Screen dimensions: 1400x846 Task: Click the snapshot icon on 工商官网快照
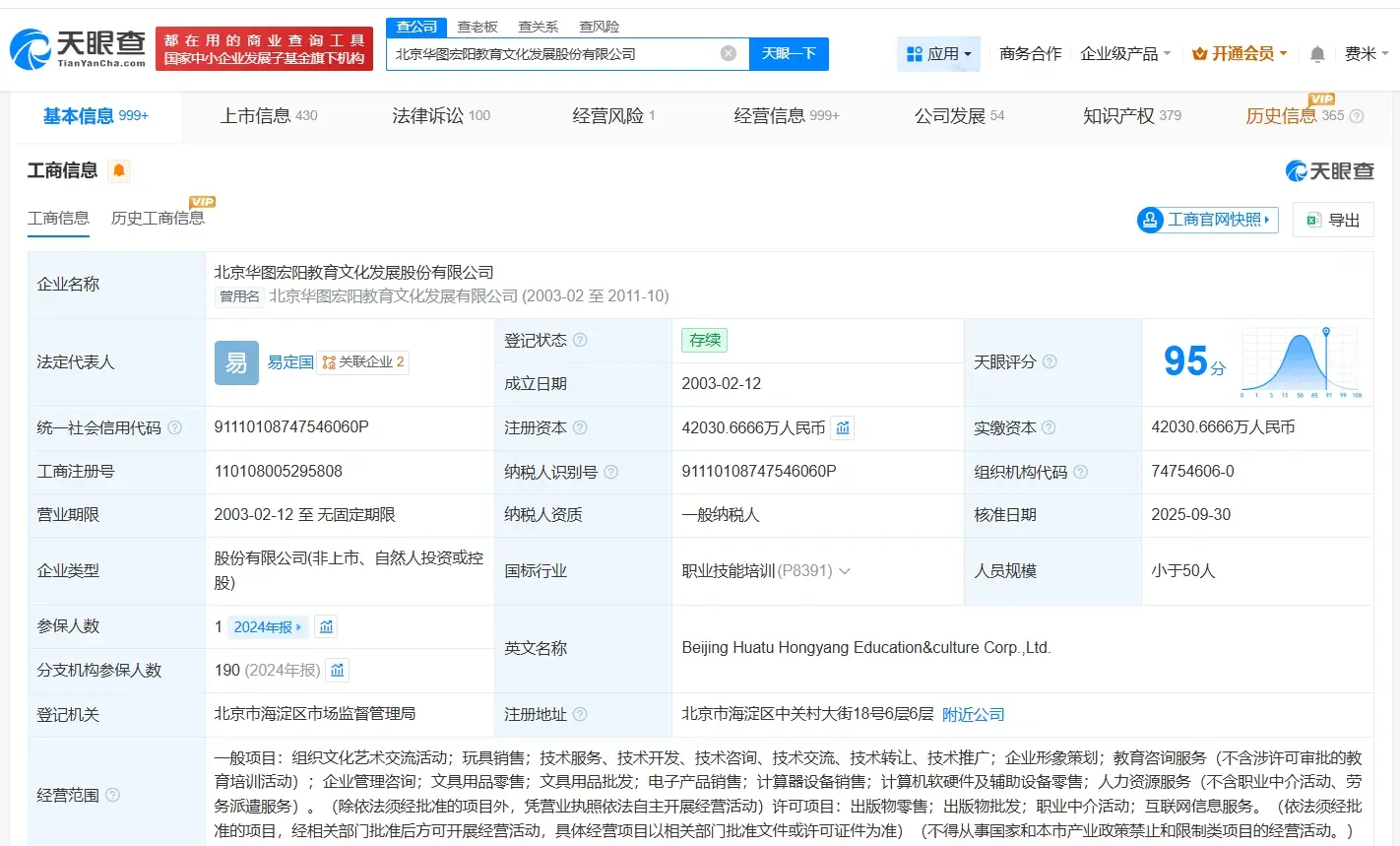point(1150,220)
